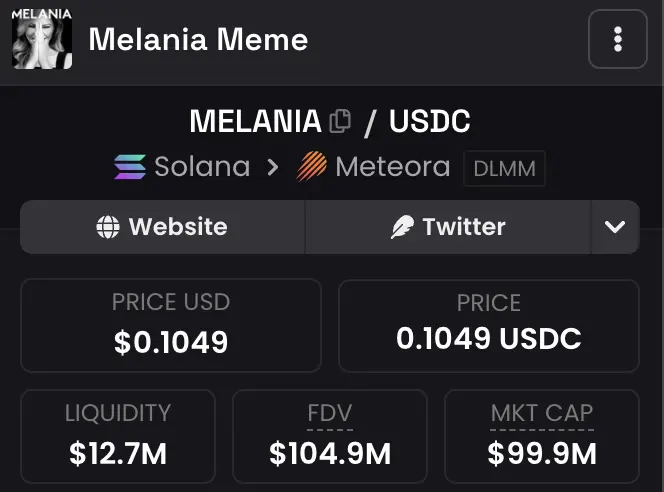Click the Melania Meme title text
Screen dimensions: 664x492
tap(198, 40)
